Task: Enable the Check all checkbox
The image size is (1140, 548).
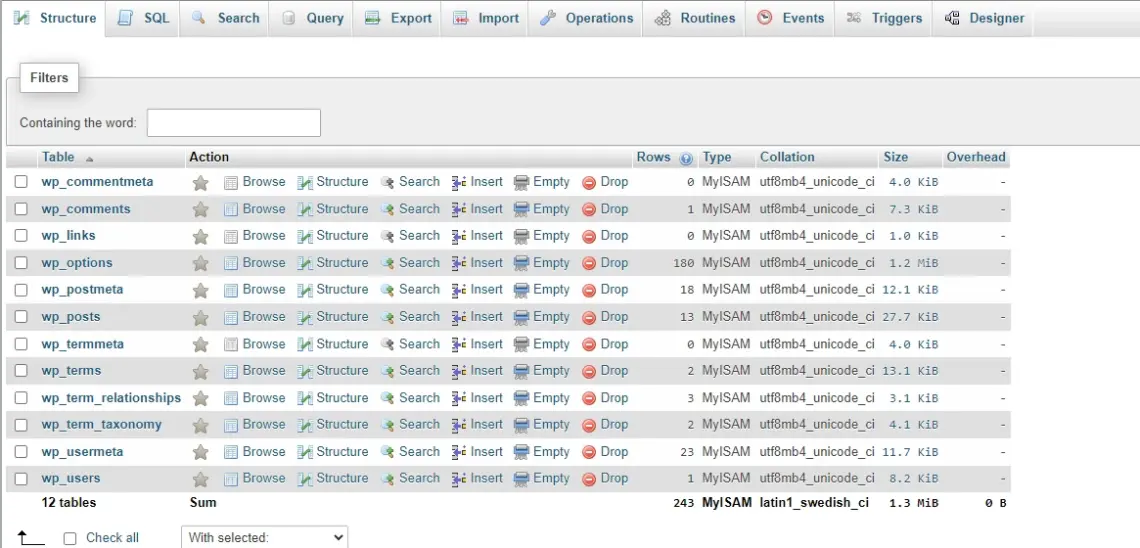Action: 70,539
